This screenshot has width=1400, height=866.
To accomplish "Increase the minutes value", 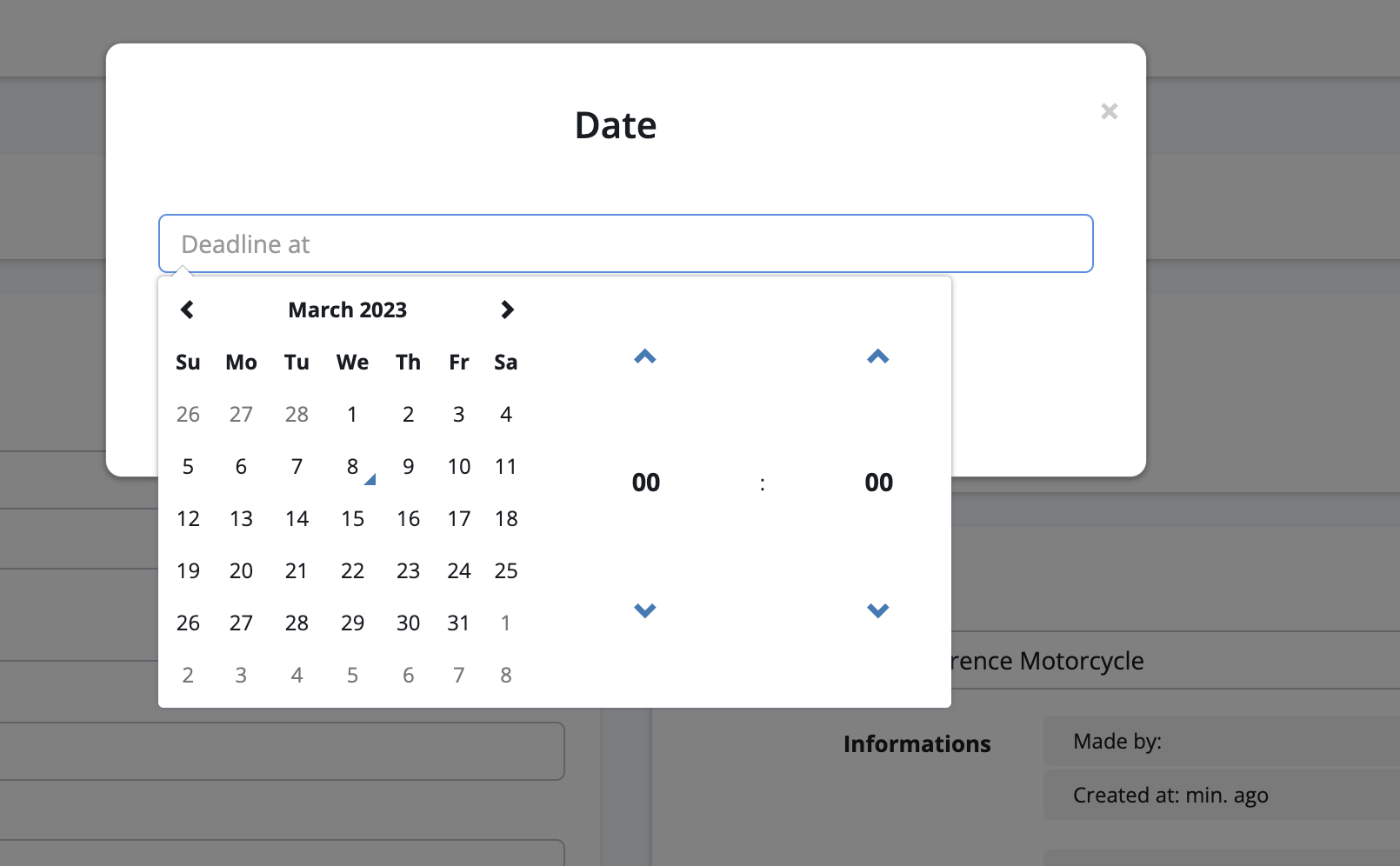I will [x=878, y=356].
